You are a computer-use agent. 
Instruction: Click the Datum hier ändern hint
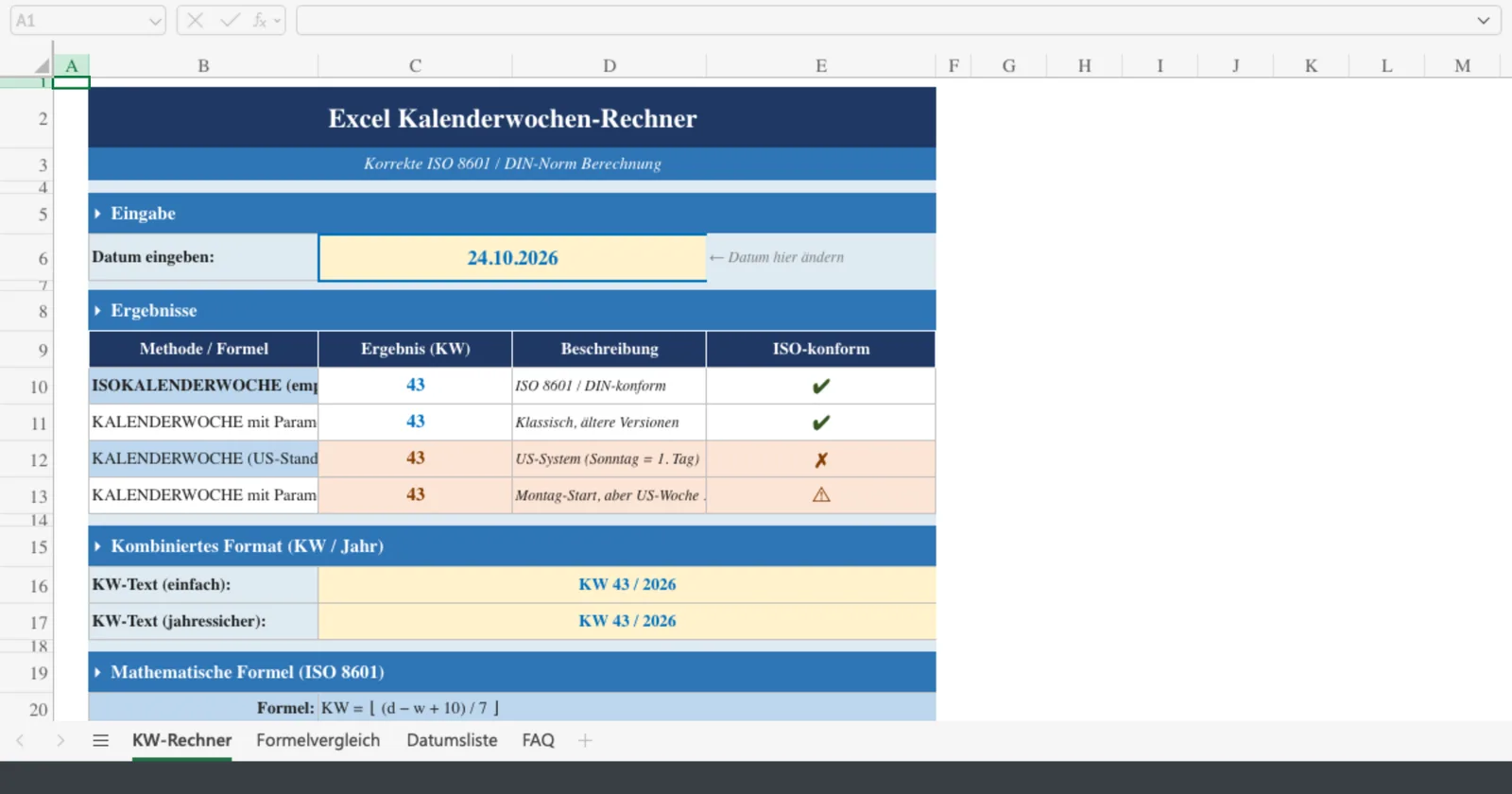[777, 257]
